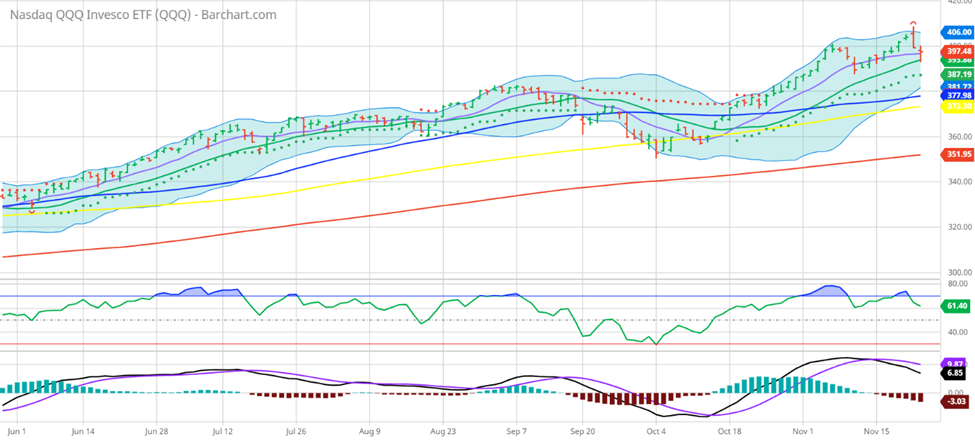This screenshot has height=441, width=975.
Task: Click the yellow 373.30 moving average tag
Action: pos(958,107)
